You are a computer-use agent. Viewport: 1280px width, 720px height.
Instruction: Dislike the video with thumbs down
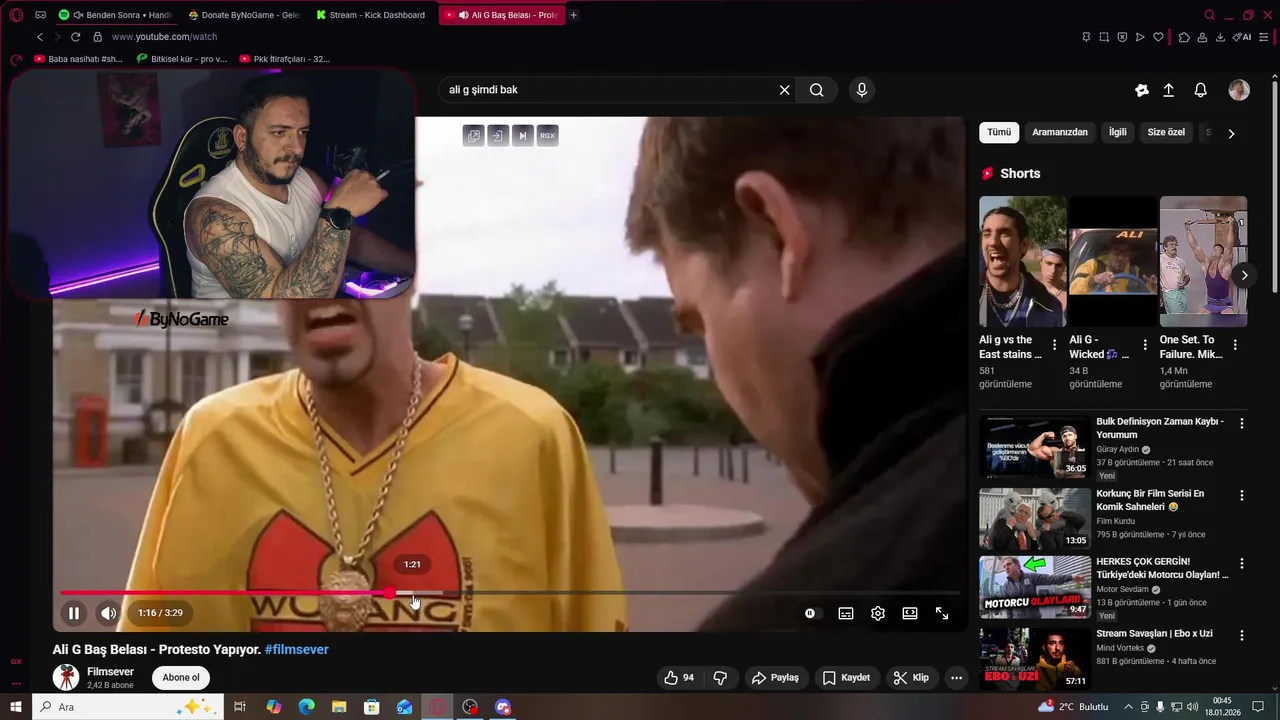point(720,678)
